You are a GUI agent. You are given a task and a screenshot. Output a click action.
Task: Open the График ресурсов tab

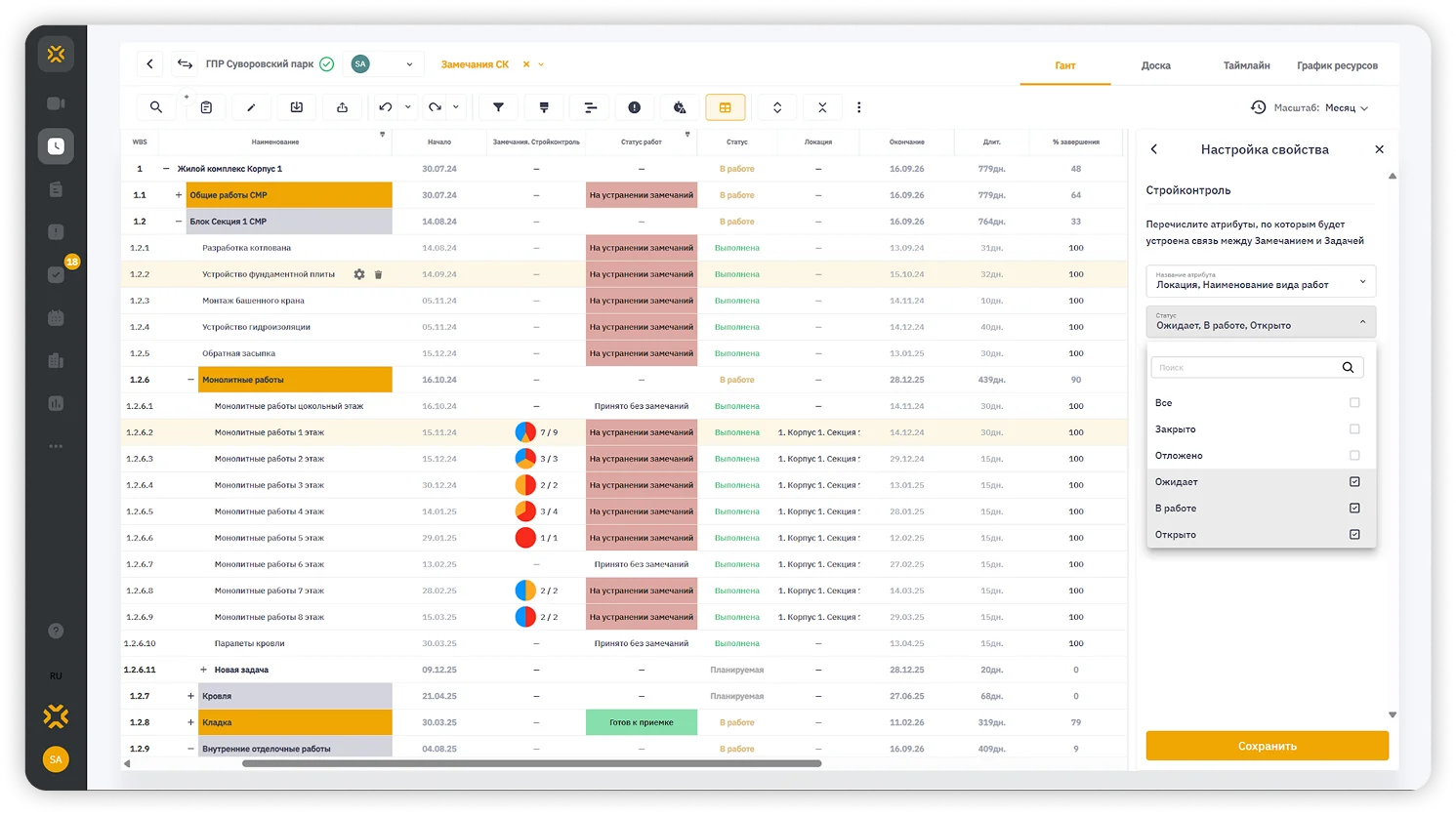coord(1337,65)
